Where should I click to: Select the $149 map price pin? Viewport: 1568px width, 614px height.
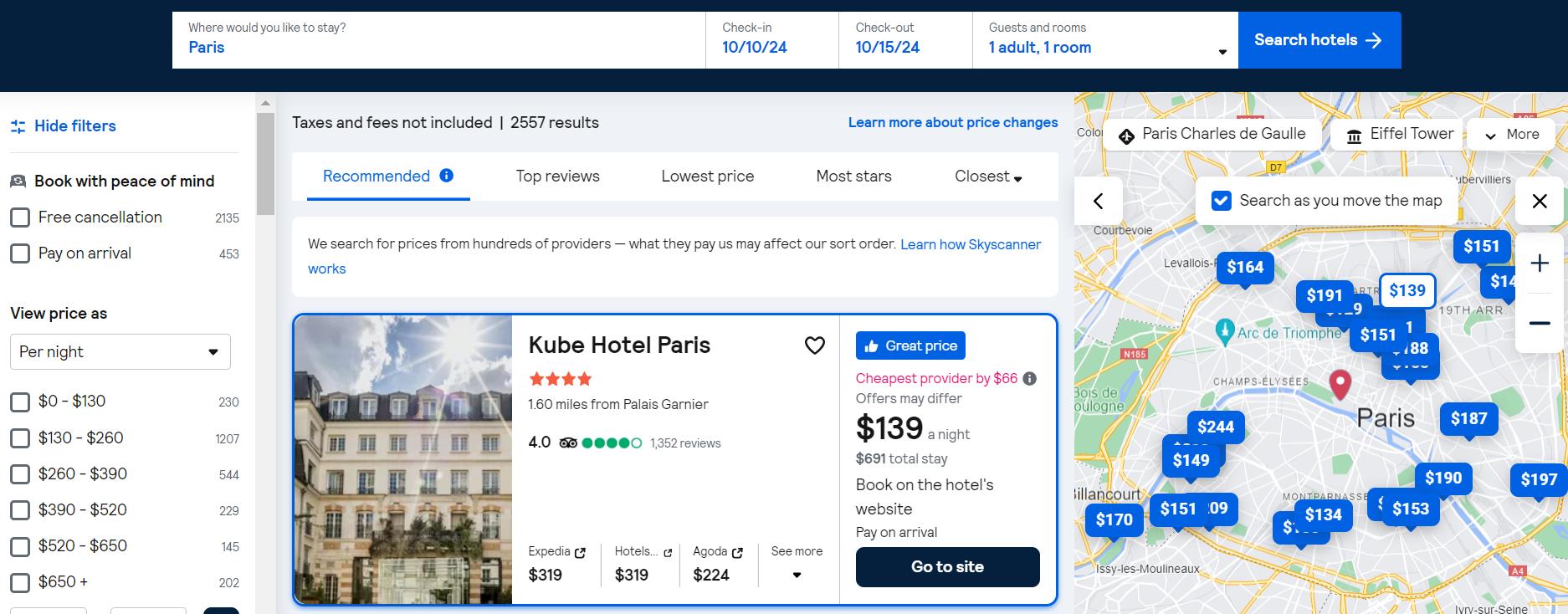click(x=1191, y=461)
